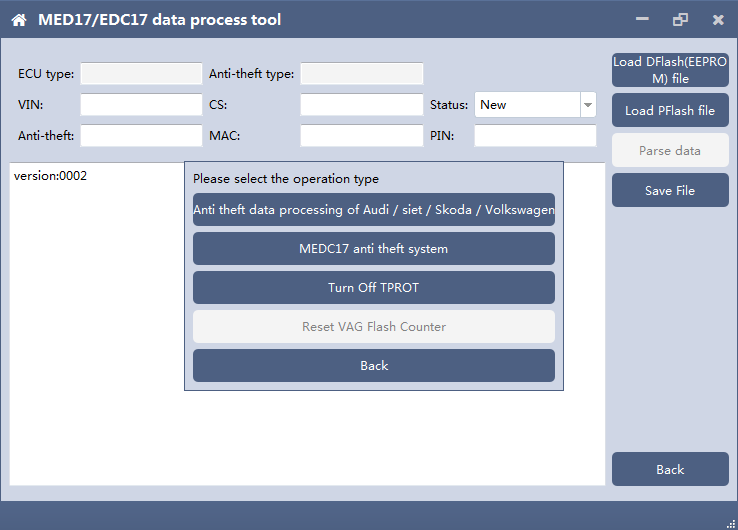Minimize the data process tool window
The height and width of the screenshot is (530, 738).
(x=642, y=19)
